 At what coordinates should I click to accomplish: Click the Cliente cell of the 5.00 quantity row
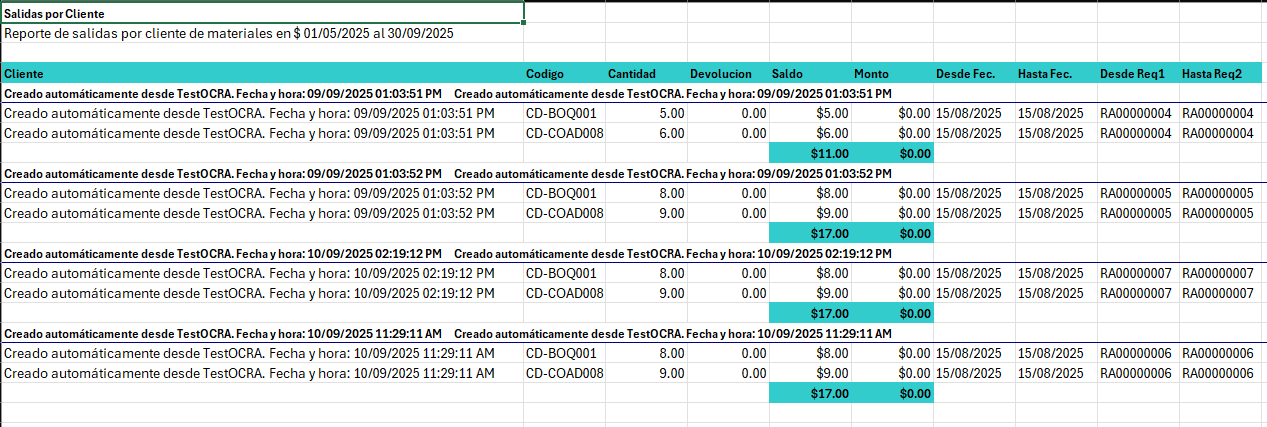pyautogui.click(x=262, y=113)
